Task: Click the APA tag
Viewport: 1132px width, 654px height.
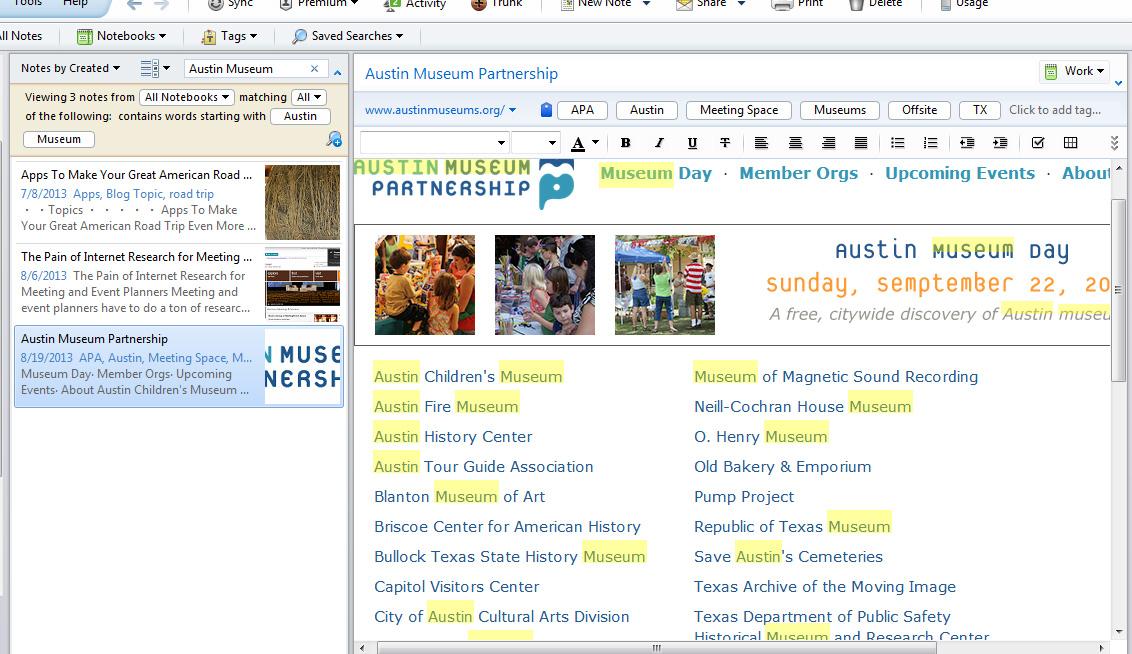Action: pyautogui.click(x=582, y=110)
